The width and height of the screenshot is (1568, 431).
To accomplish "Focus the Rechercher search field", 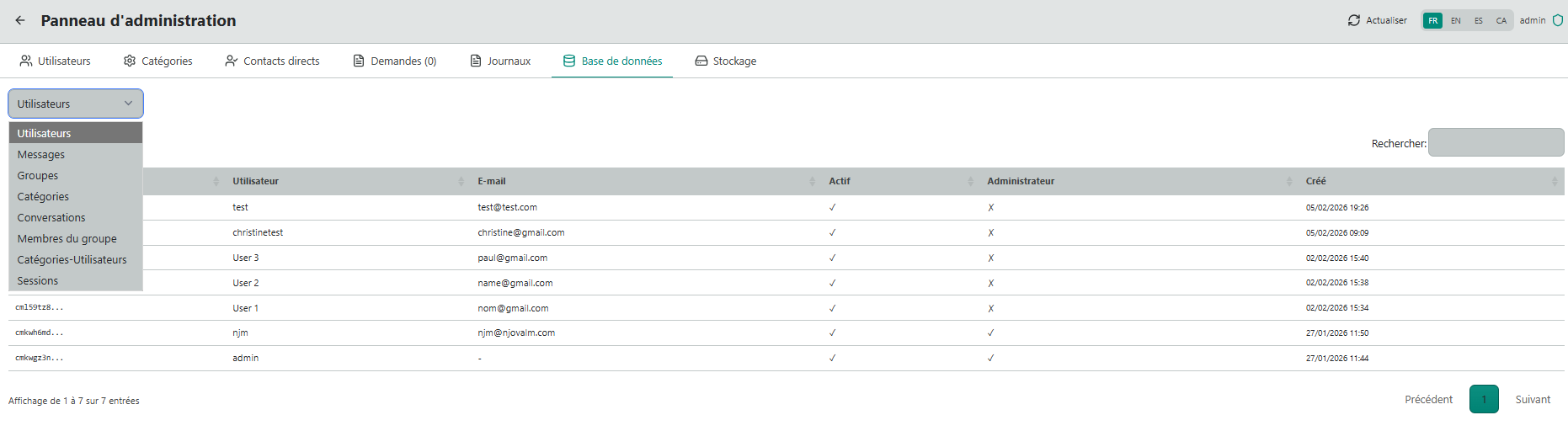I will 1496,142.
